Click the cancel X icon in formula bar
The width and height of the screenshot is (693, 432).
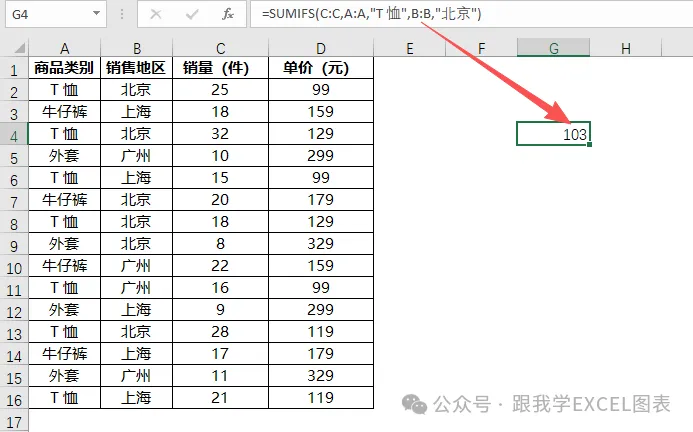tap(156, 14)
